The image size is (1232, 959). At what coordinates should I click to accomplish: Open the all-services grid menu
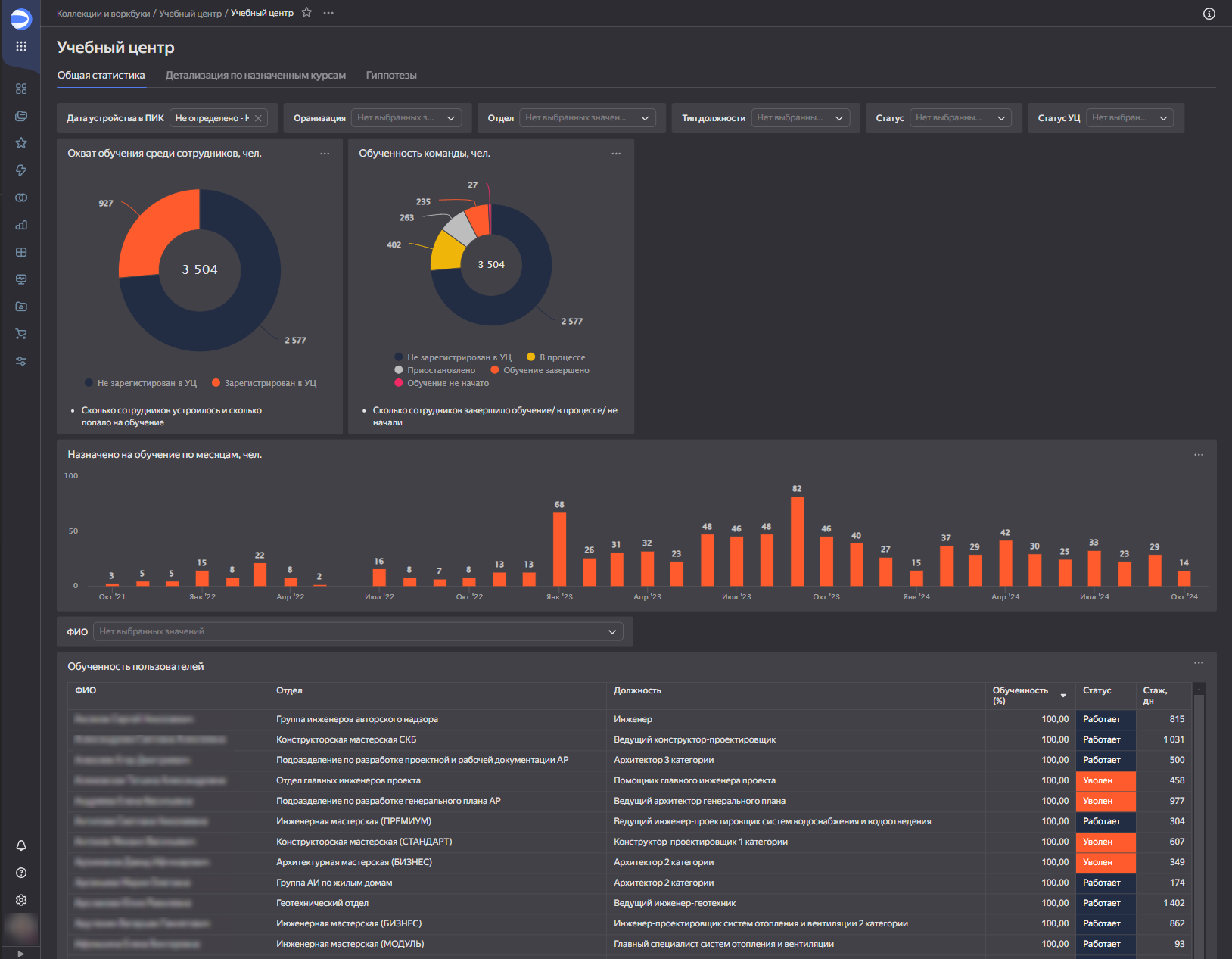21,46
